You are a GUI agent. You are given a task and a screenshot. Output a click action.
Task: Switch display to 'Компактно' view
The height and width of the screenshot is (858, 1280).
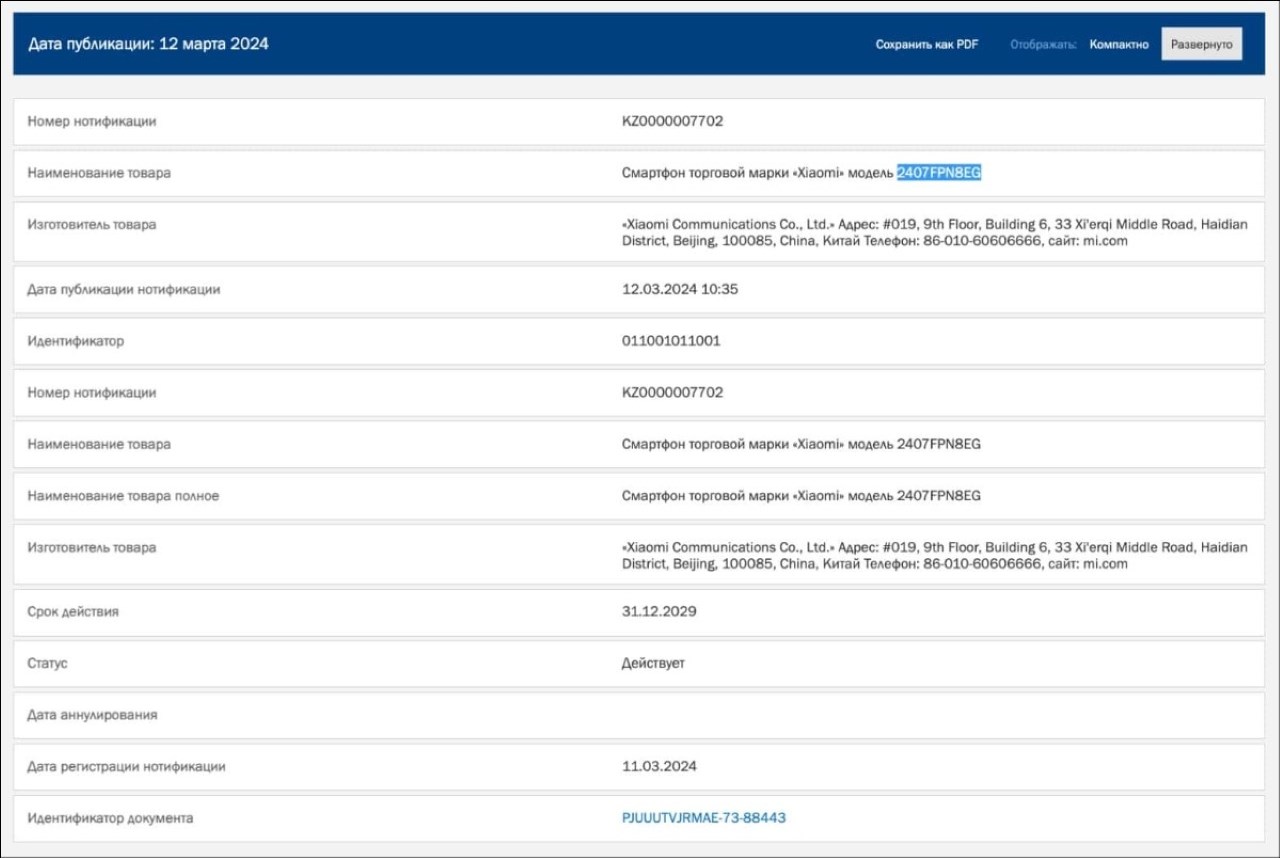(x=1119, y=44)
